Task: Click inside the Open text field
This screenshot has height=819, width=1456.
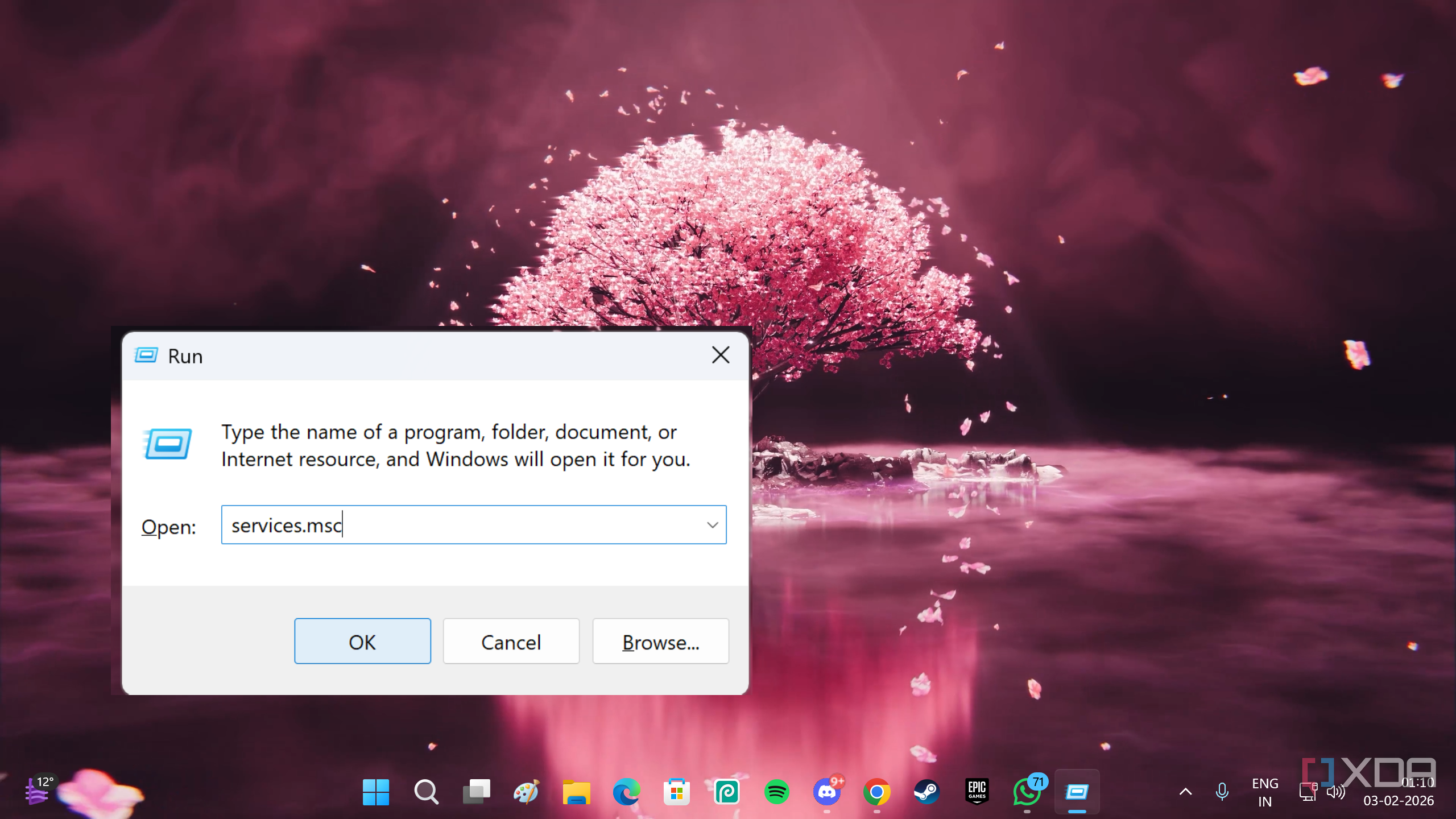Action: click(455, 524)
